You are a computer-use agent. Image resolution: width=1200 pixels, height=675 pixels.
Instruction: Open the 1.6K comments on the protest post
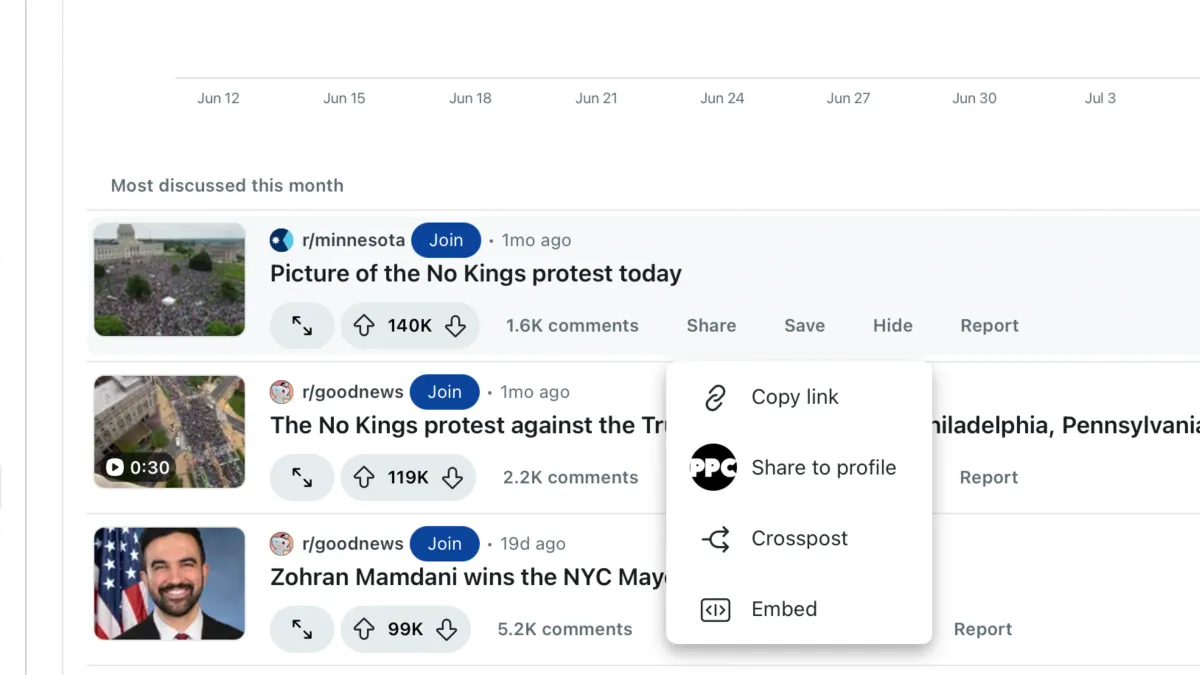(572, 325)
